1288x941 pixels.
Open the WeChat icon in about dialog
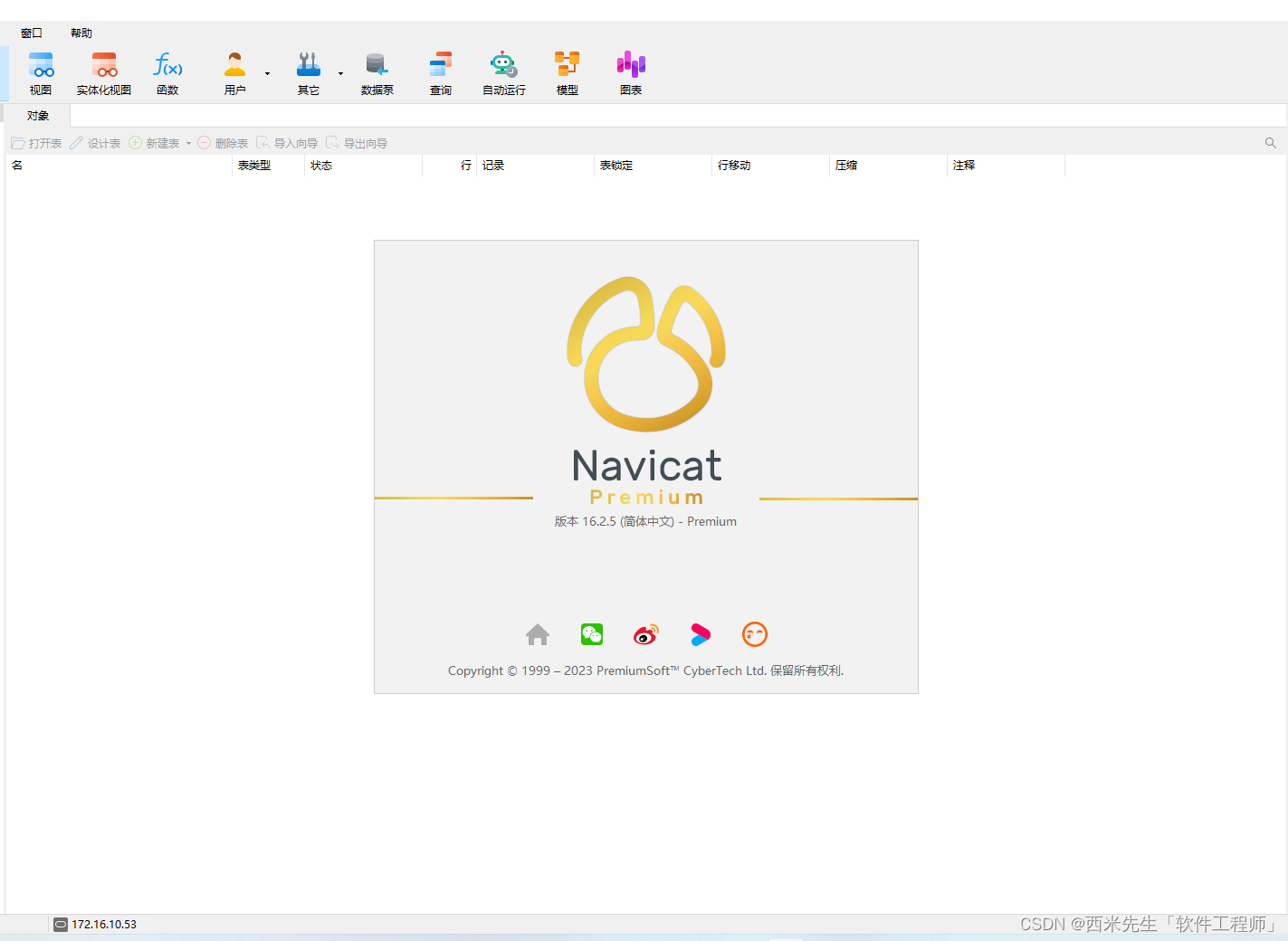point(591,634)
